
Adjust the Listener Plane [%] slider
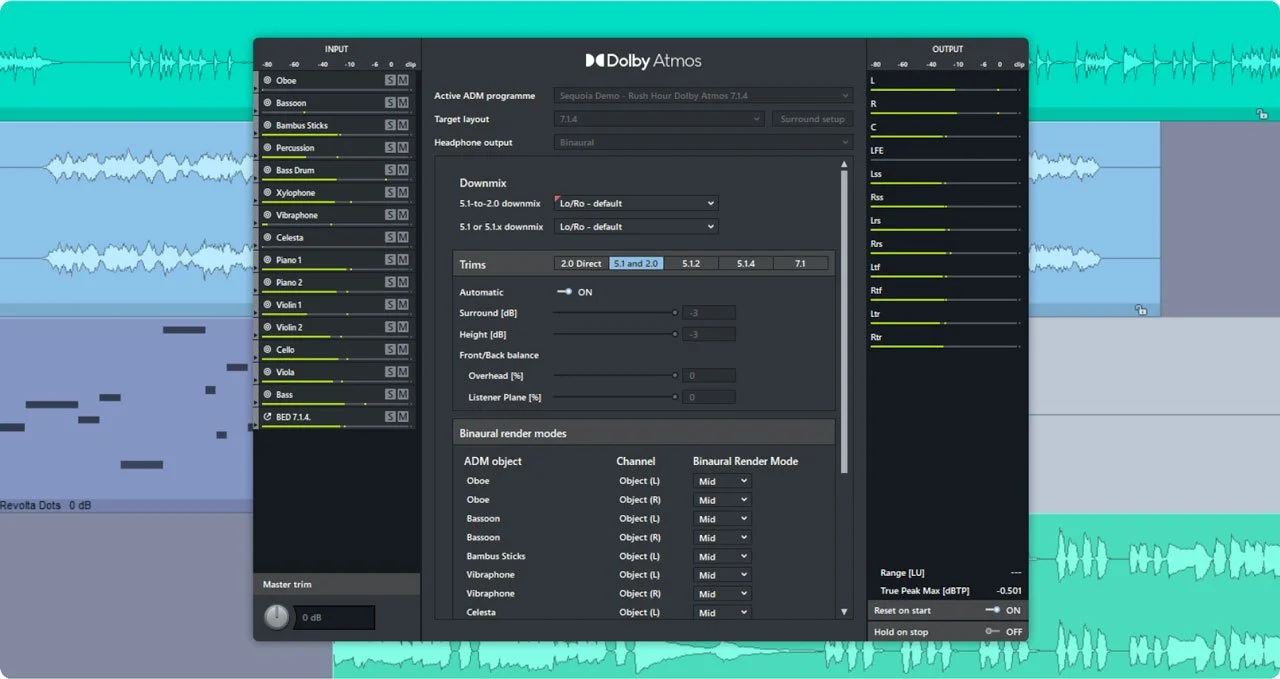coord(615,397)
